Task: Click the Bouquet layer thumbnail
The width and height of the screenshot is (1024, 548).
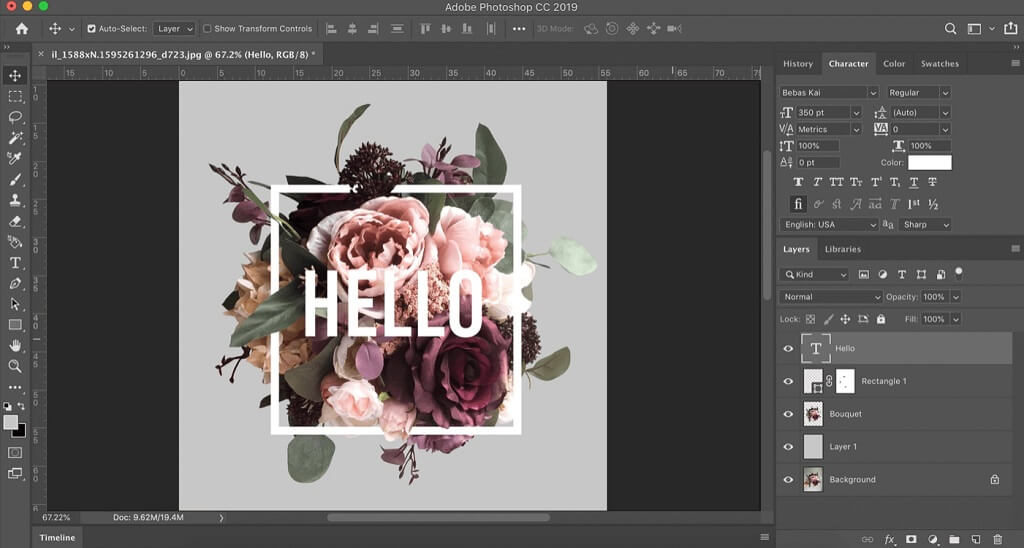Action: [813, 413]
